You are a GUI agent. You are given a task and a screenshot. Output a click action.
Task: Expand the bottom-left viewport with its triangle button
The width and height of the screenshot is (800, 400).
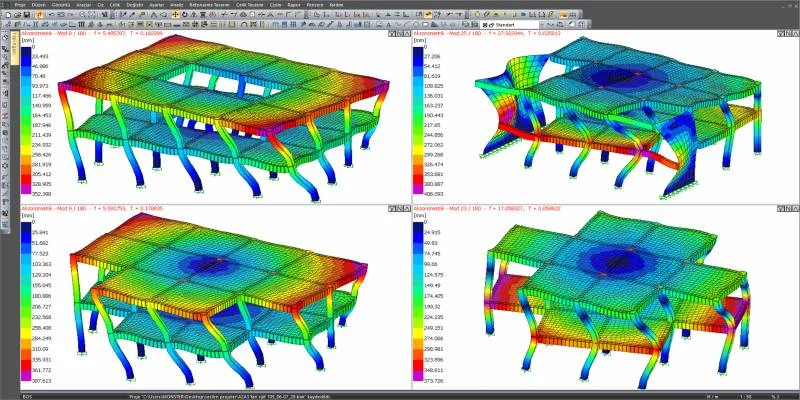click(407, 208)
